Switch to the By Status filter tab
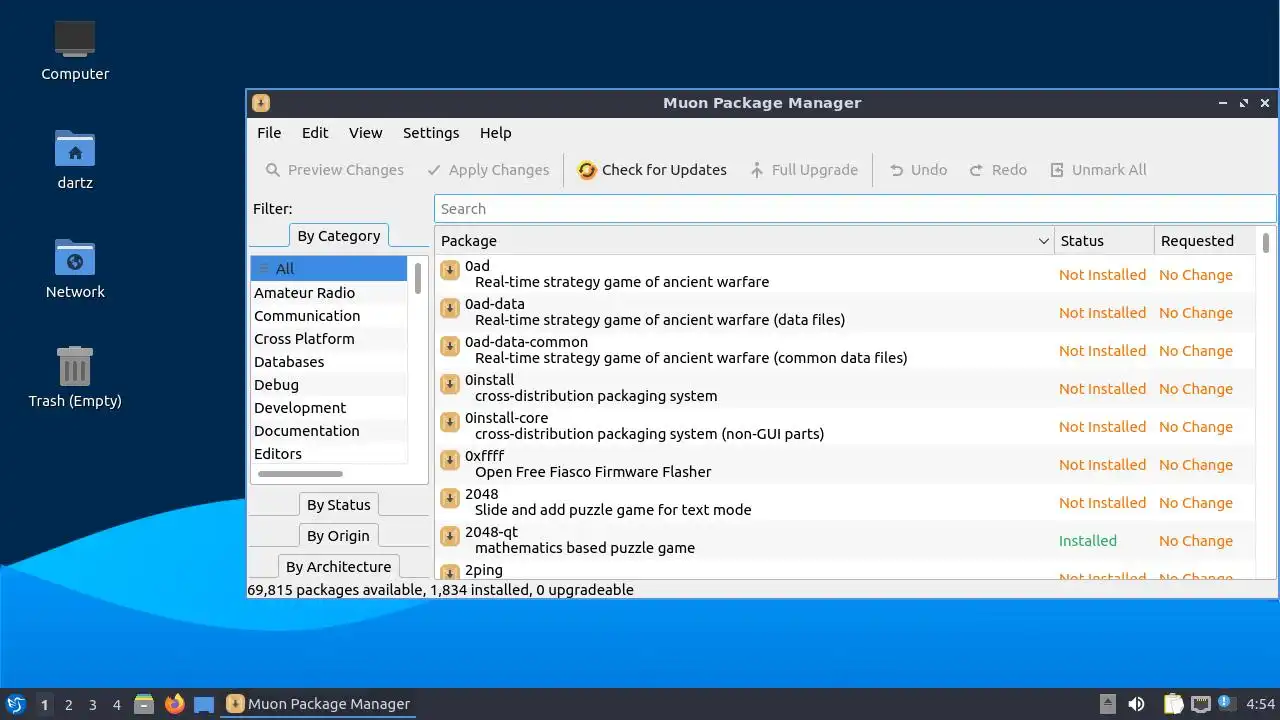 coord(339,505)
